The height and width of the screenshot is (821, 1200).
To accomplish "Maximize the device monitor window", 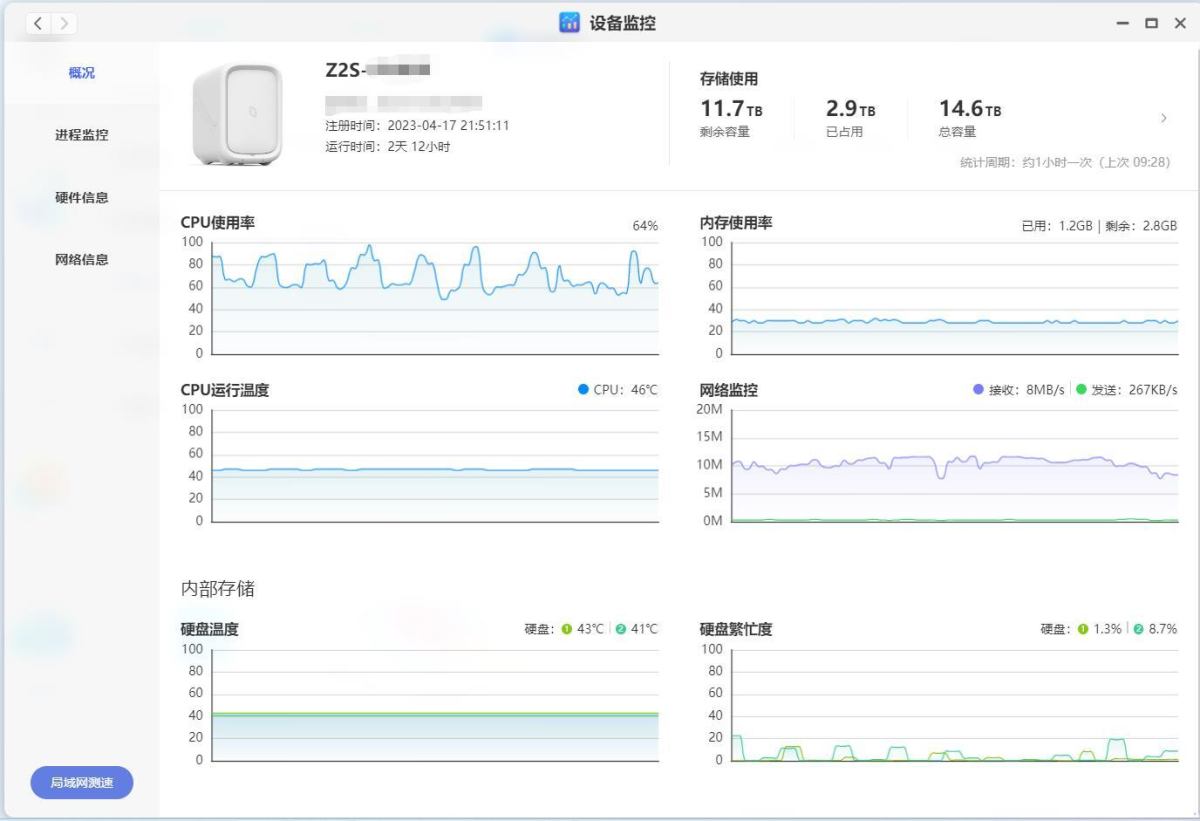I will point(1151,23).
